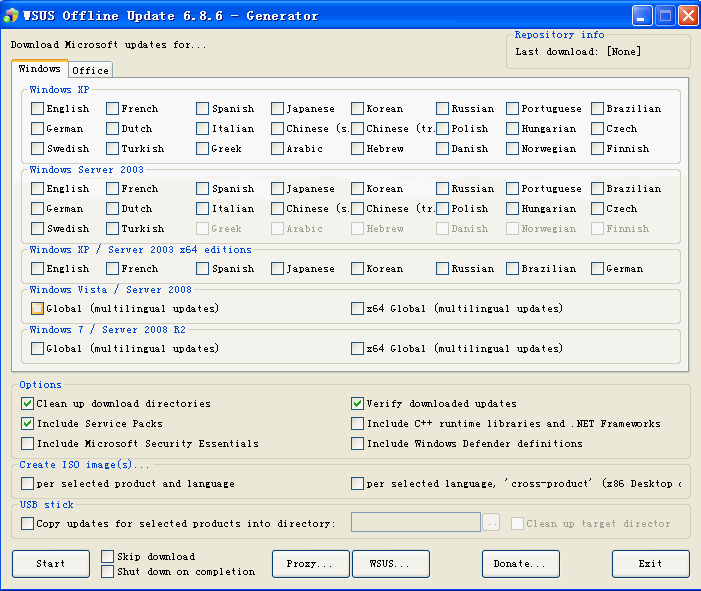Enable ISO per selected product and language

[28, 484]
